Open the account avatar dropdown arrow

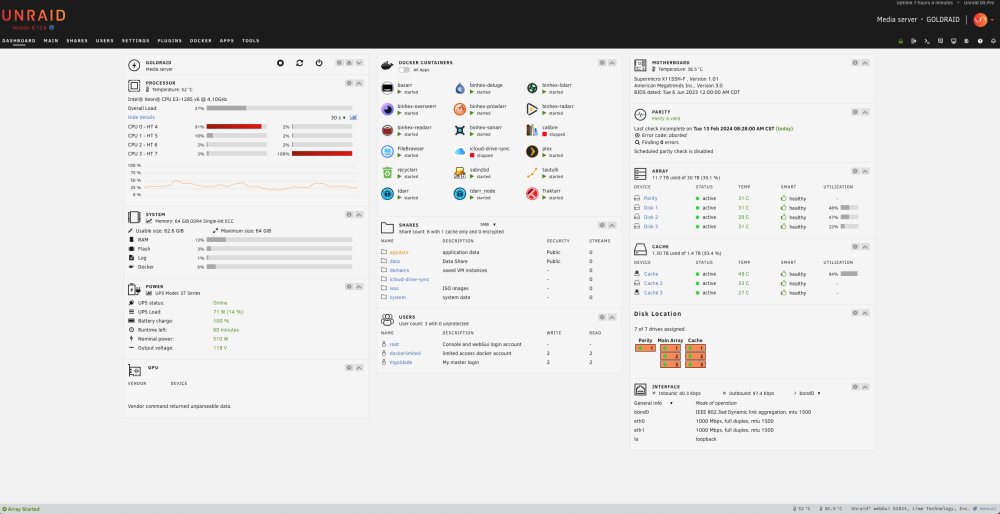(x=992, y=20)
